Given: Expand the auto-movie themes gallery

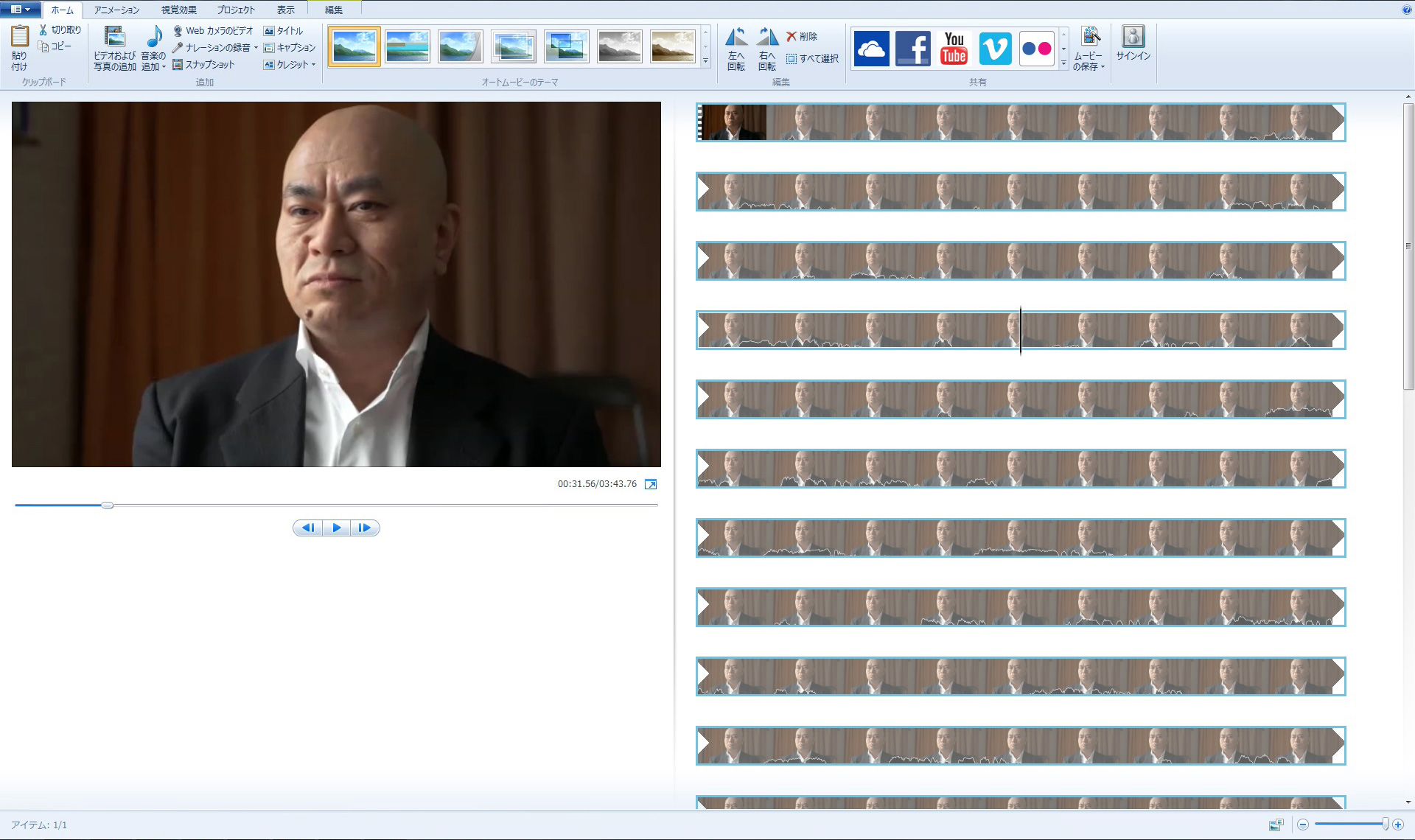Looking at the screenshot, I should pyautogui.click(x=705, y=60).
